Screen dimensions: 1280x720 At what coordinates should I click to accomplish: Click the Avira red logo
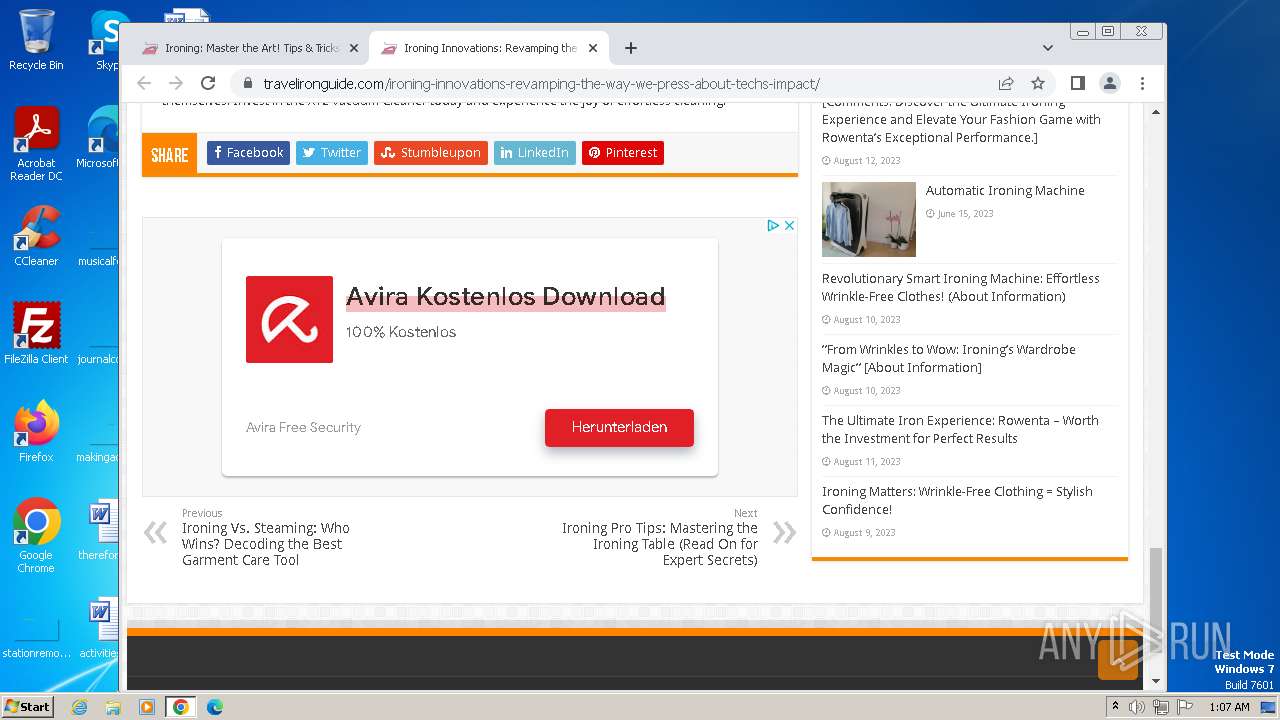coord(289,319)
